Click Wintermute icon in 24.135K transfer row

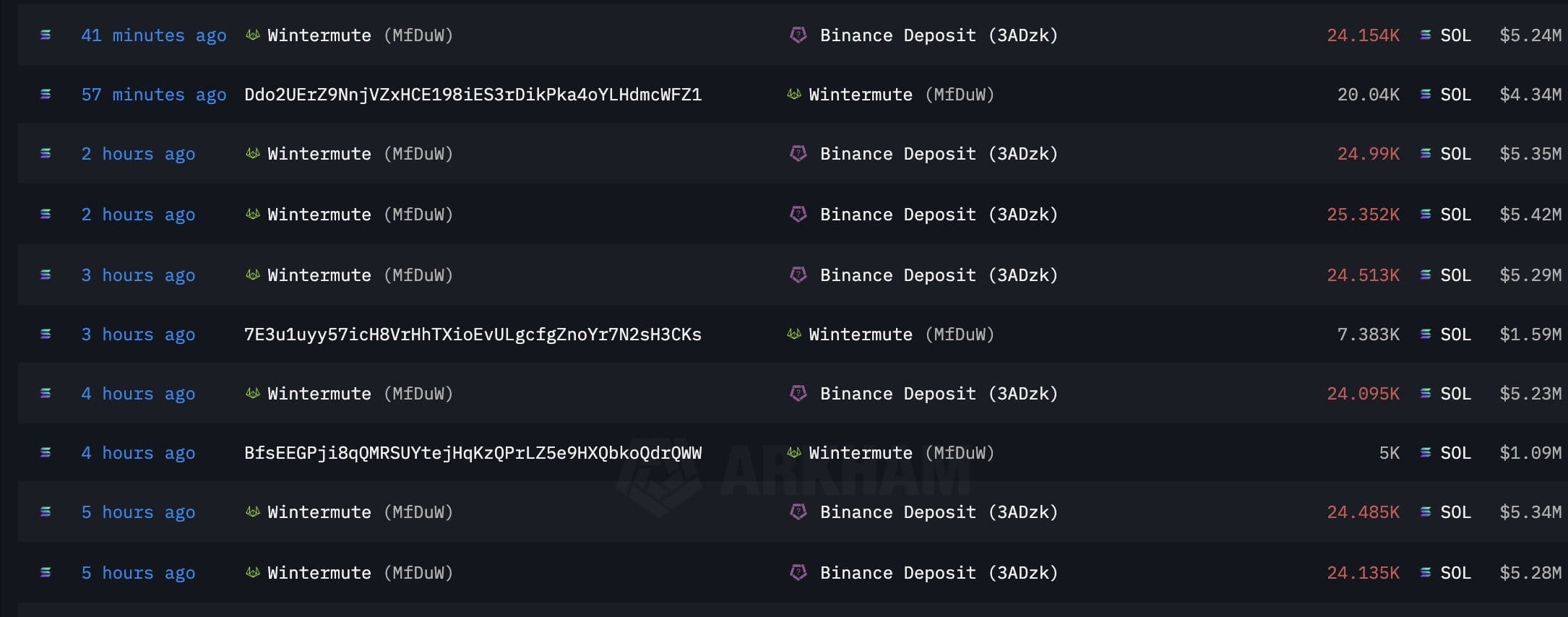click(x=252, y=572)
